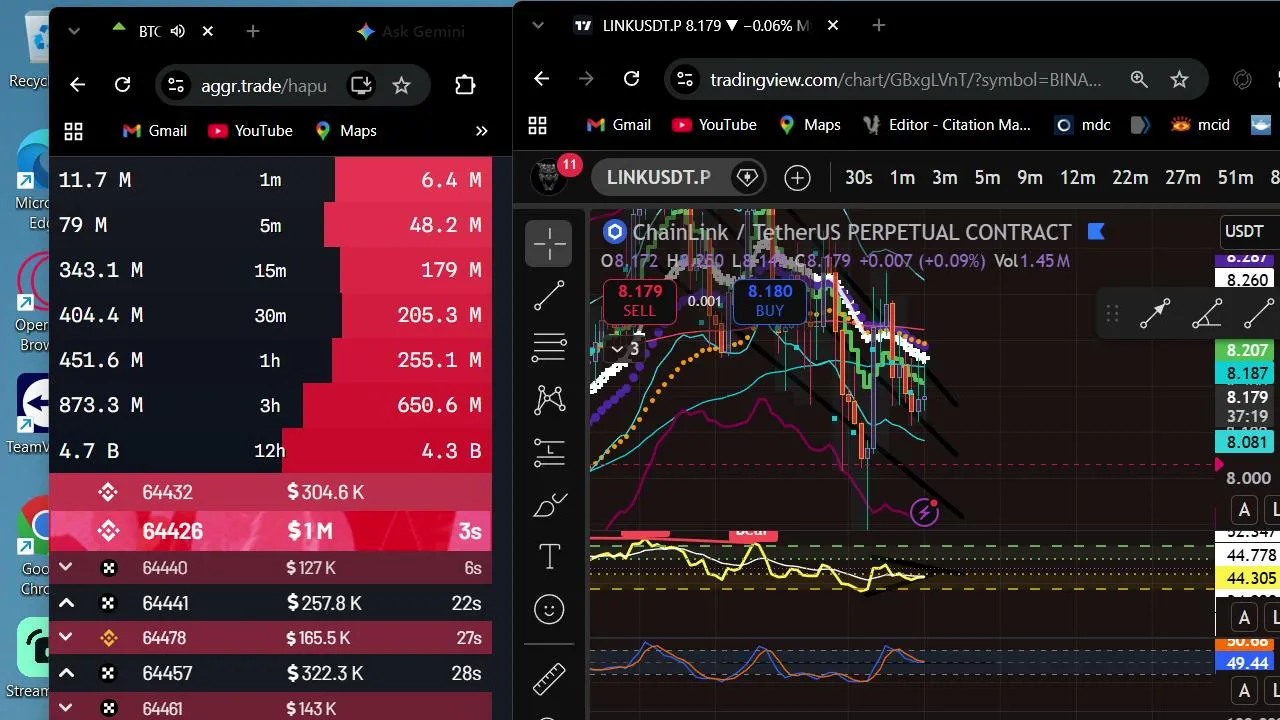Screen dimensions: 1280x720
Task: Click the purple lightning flash icon on chart
Action: [x=925, y=513]
